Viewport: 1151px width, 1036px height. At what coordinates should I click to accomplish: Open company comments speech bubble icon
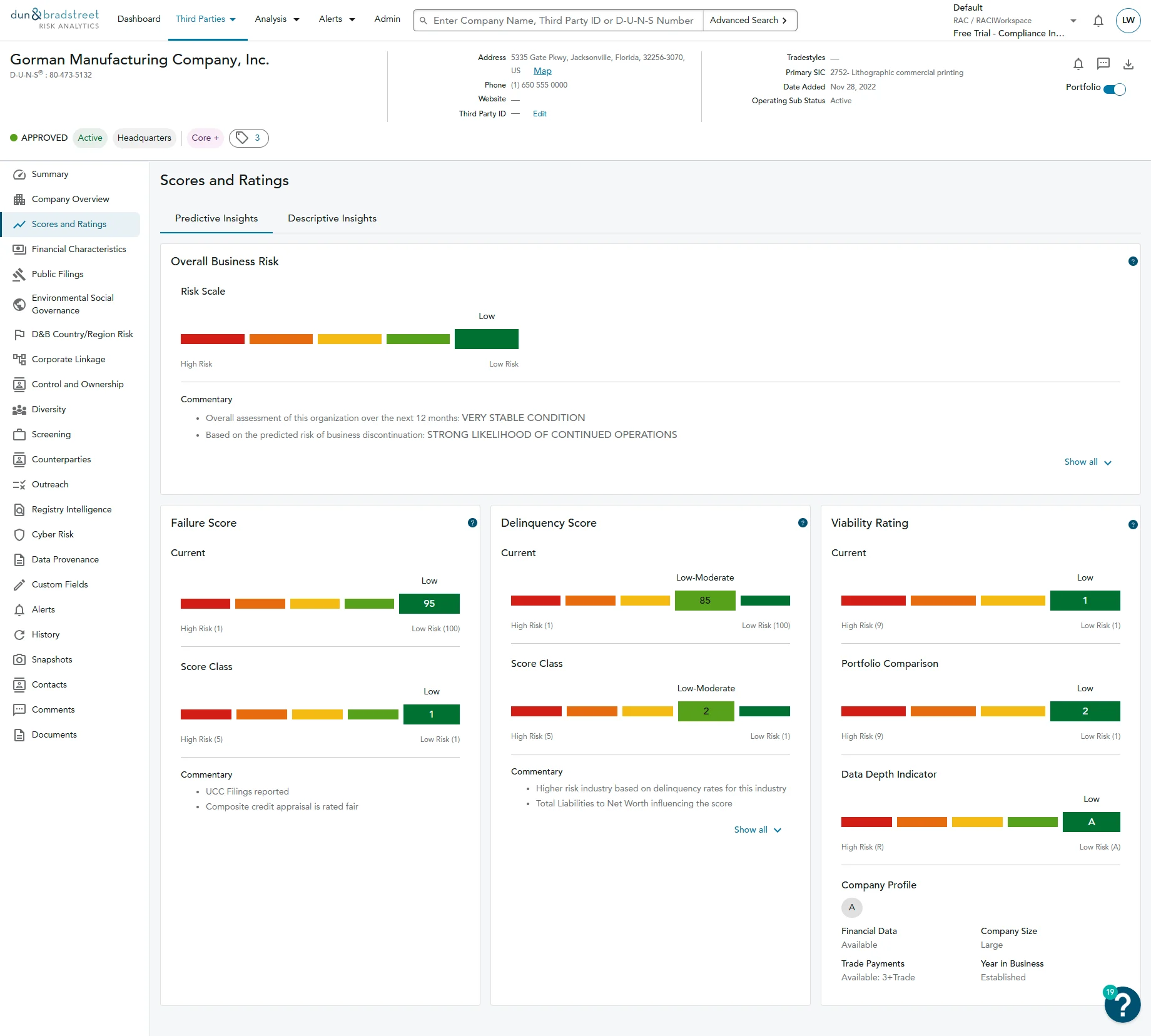tap(1103, 64)
